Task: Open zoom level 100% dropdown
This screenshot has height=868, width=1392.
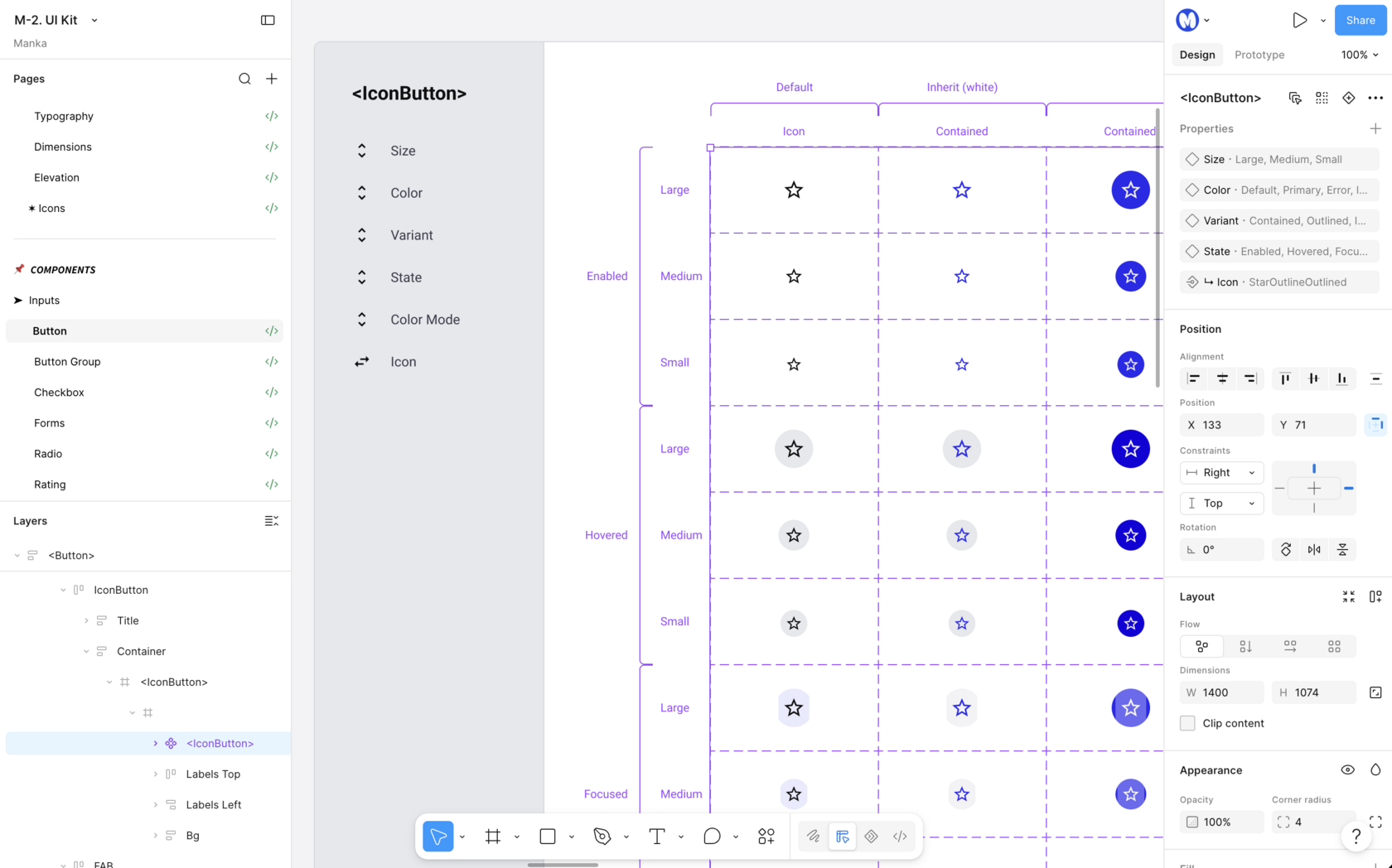Action: pyautogui.click(x=1360, y=55)
